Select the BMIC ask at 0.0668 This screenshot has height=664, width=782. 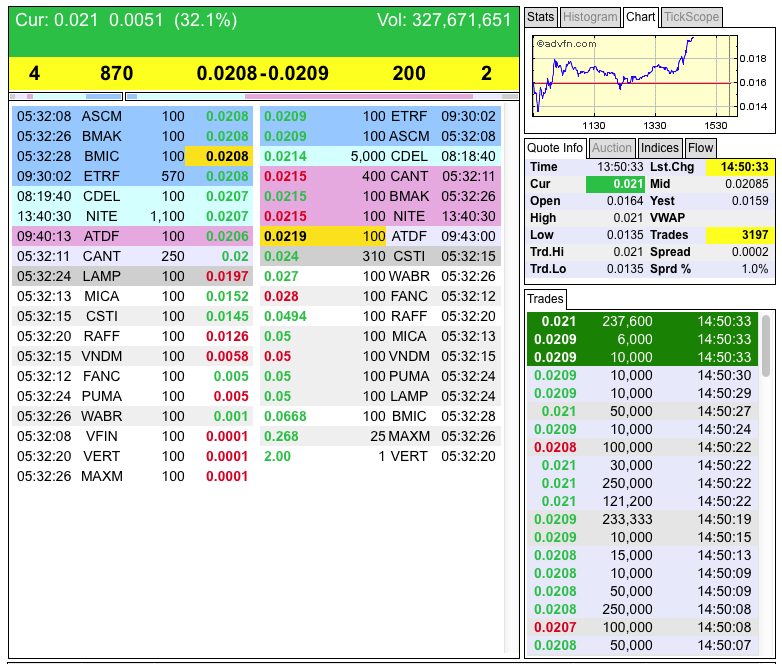[x=381, y=416]
